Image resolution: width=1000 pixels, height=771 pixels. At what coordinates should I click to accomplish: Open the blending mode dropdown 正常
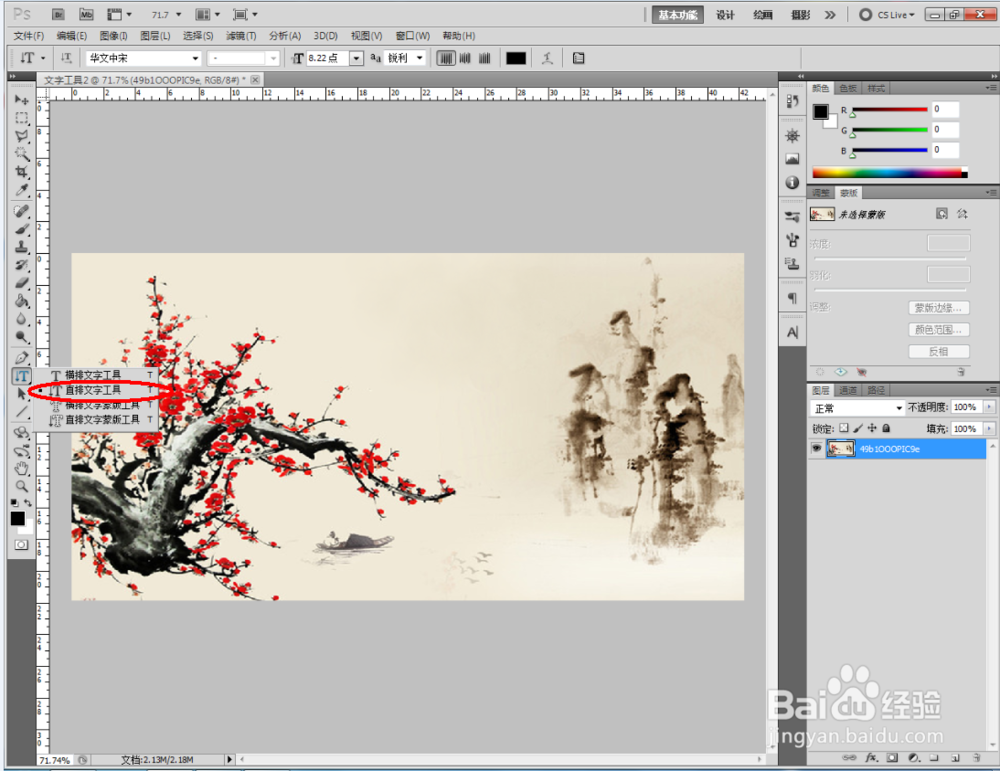pos(857,408)
